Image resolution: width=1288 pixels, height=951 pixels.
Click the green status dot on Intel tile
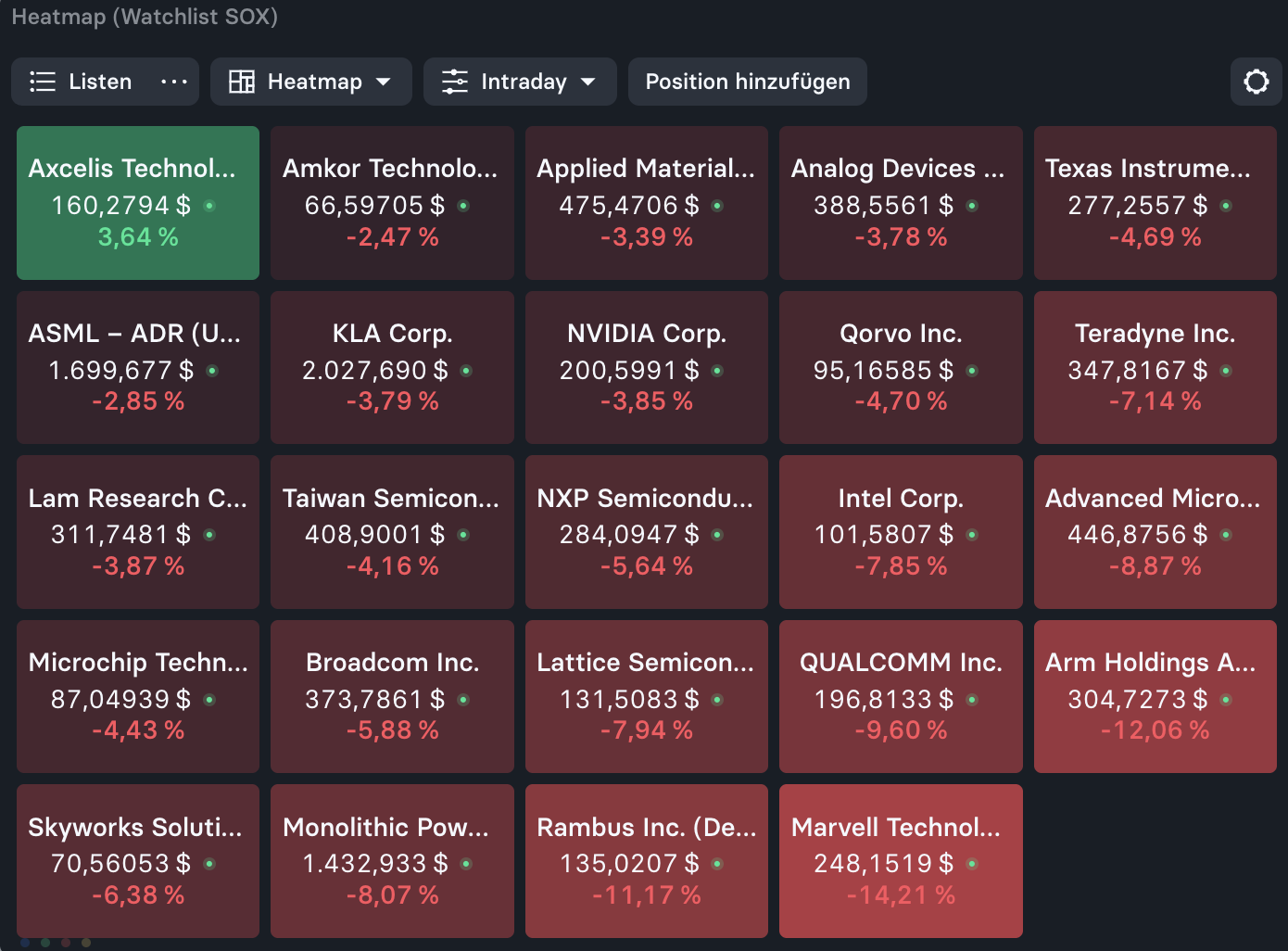click(x=972, y=535)
